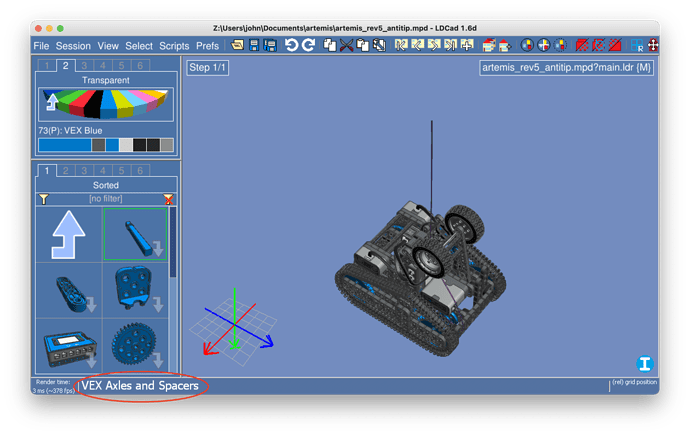Switch to tab 4 in the parts bin panel

(103, 171)
